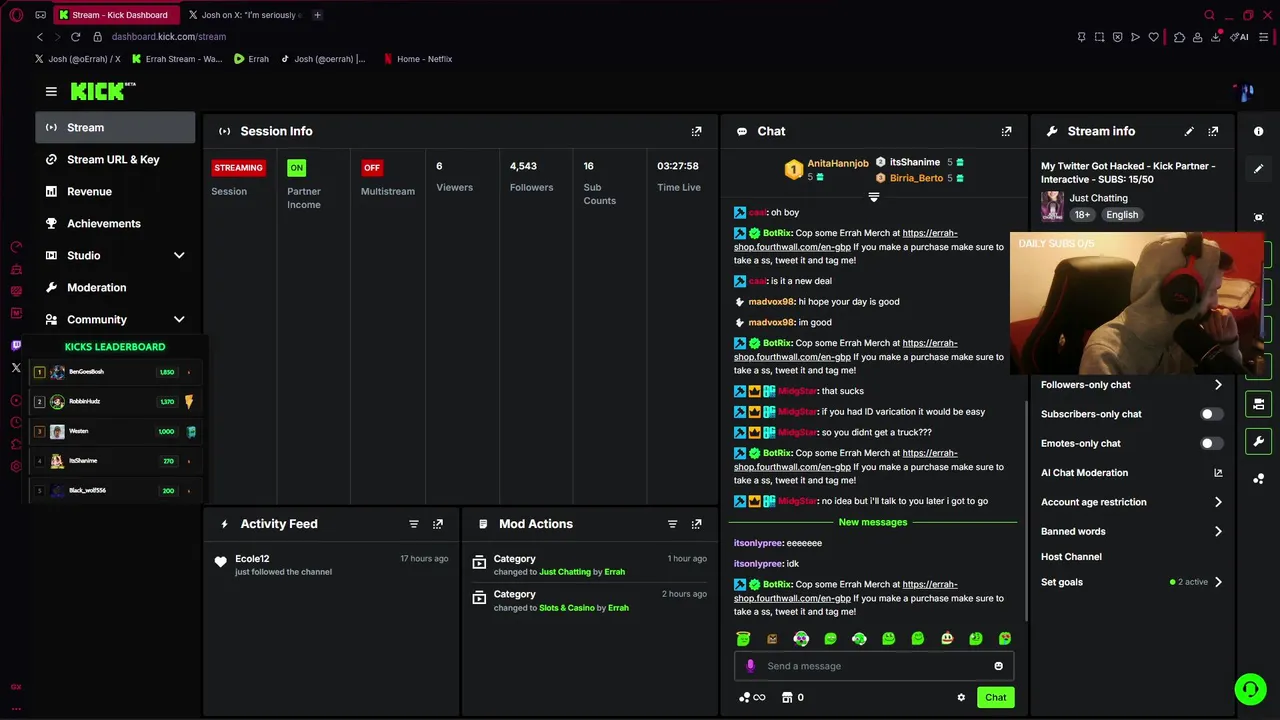Open the support headset button
This screenshot has height=720, width=1280.
(1249, 689)
